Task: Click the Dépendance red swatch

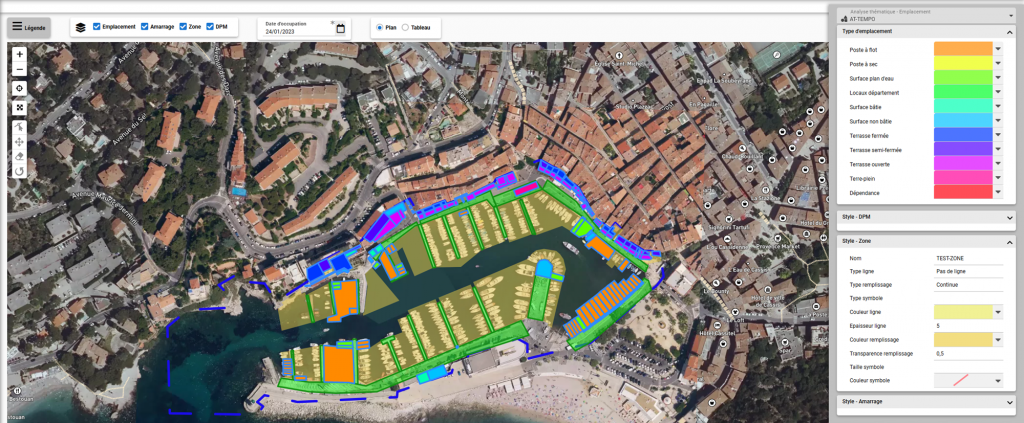Action: [963, 193]
